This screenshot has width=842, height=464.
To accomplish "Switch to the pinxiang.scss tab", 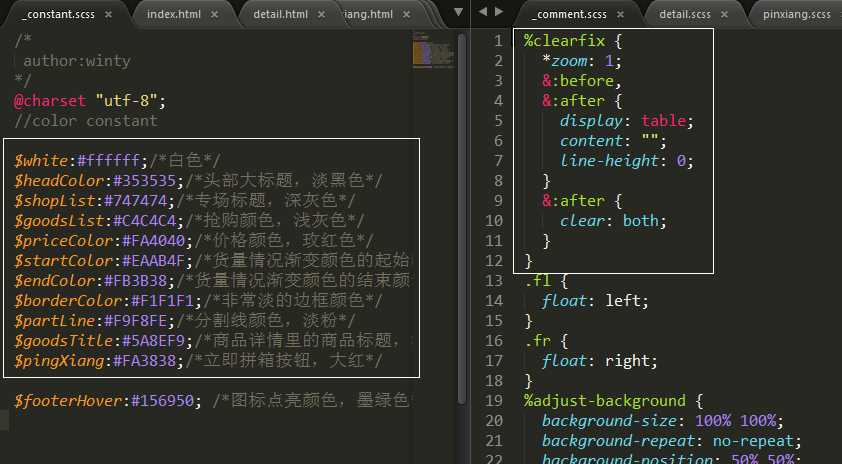I will (x=796, y=14).
